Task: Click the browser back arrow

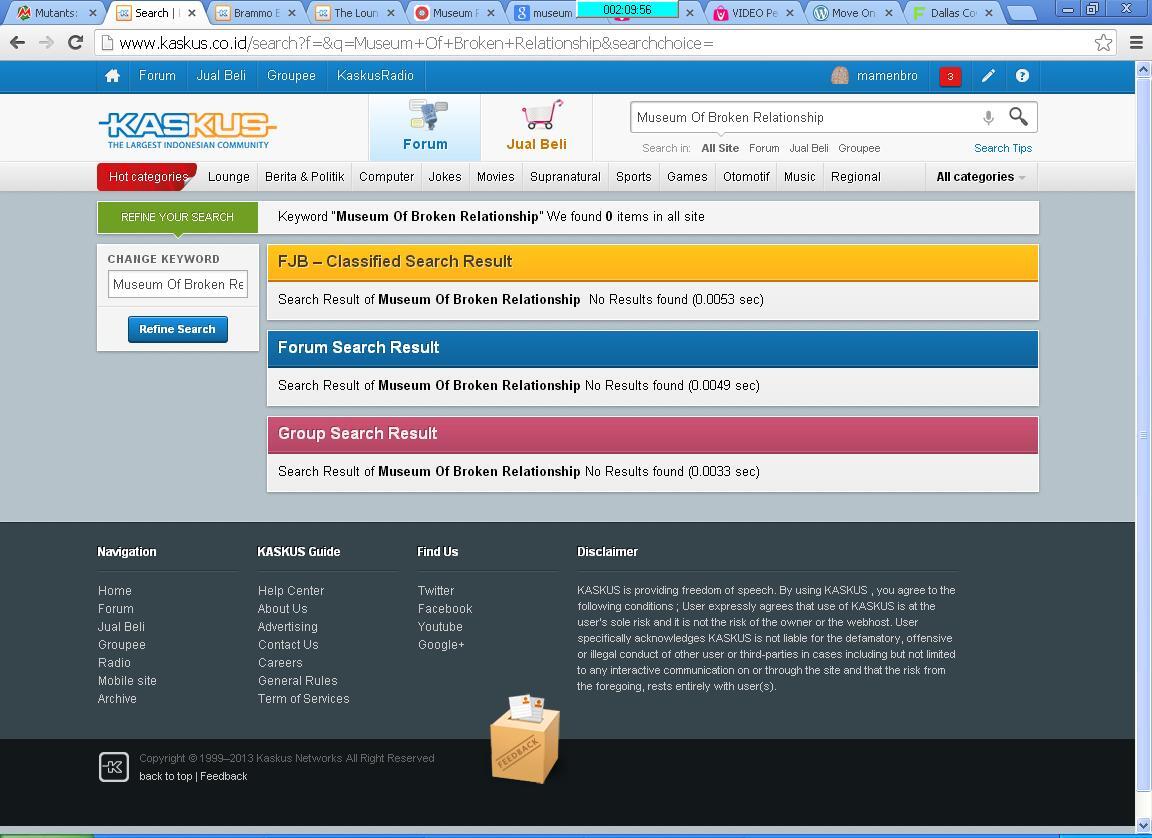Action: click(x=18, y=43)
